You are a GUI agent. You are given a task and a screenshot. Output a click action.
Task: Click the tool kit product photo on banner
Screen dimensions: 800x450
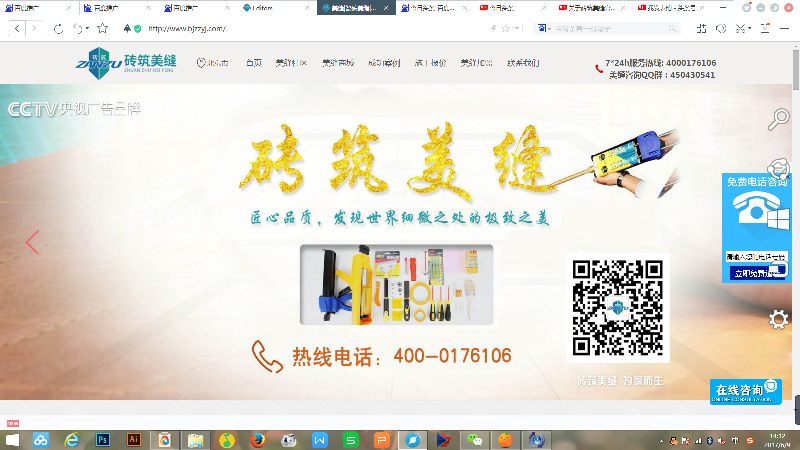396,285
